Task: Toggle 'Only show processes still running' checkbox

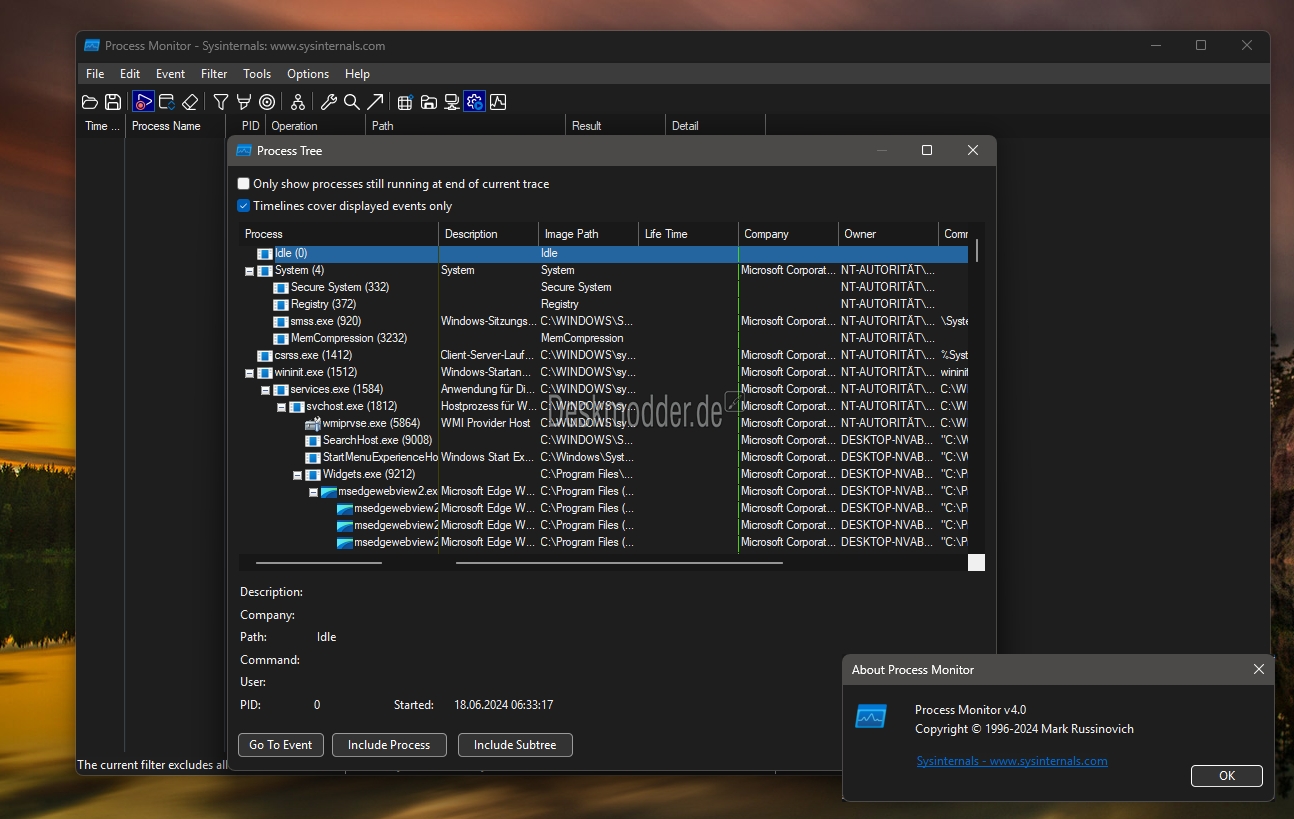Action: pos(243,184)
